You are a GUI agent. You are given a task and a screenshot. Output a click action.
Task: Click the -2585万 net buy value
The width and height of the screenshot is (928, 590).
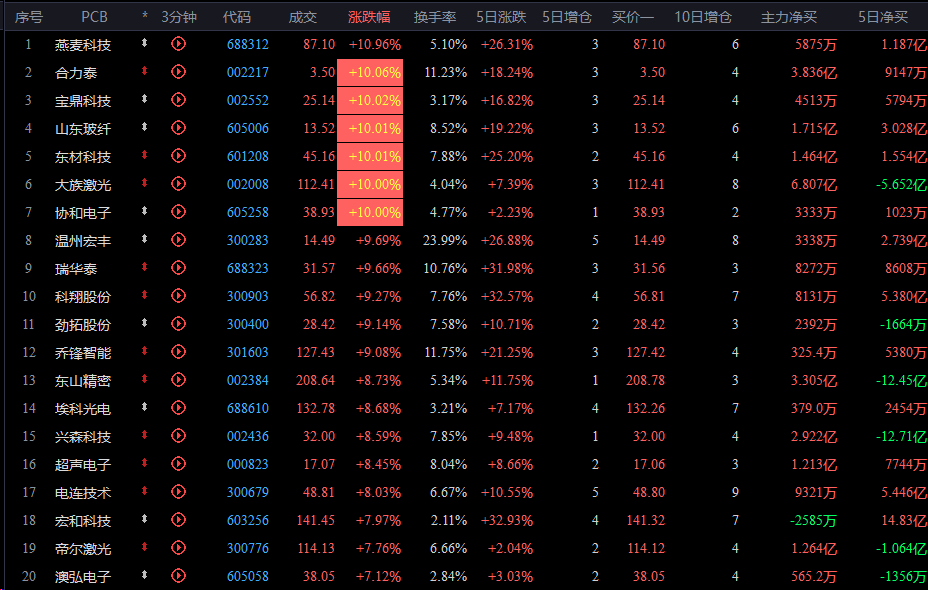[x=813, y=521]
